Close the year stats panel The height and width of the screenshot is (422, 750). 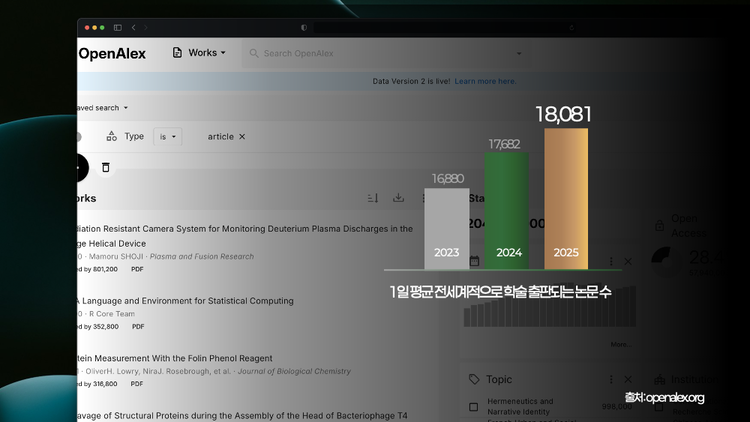point(628,261)
